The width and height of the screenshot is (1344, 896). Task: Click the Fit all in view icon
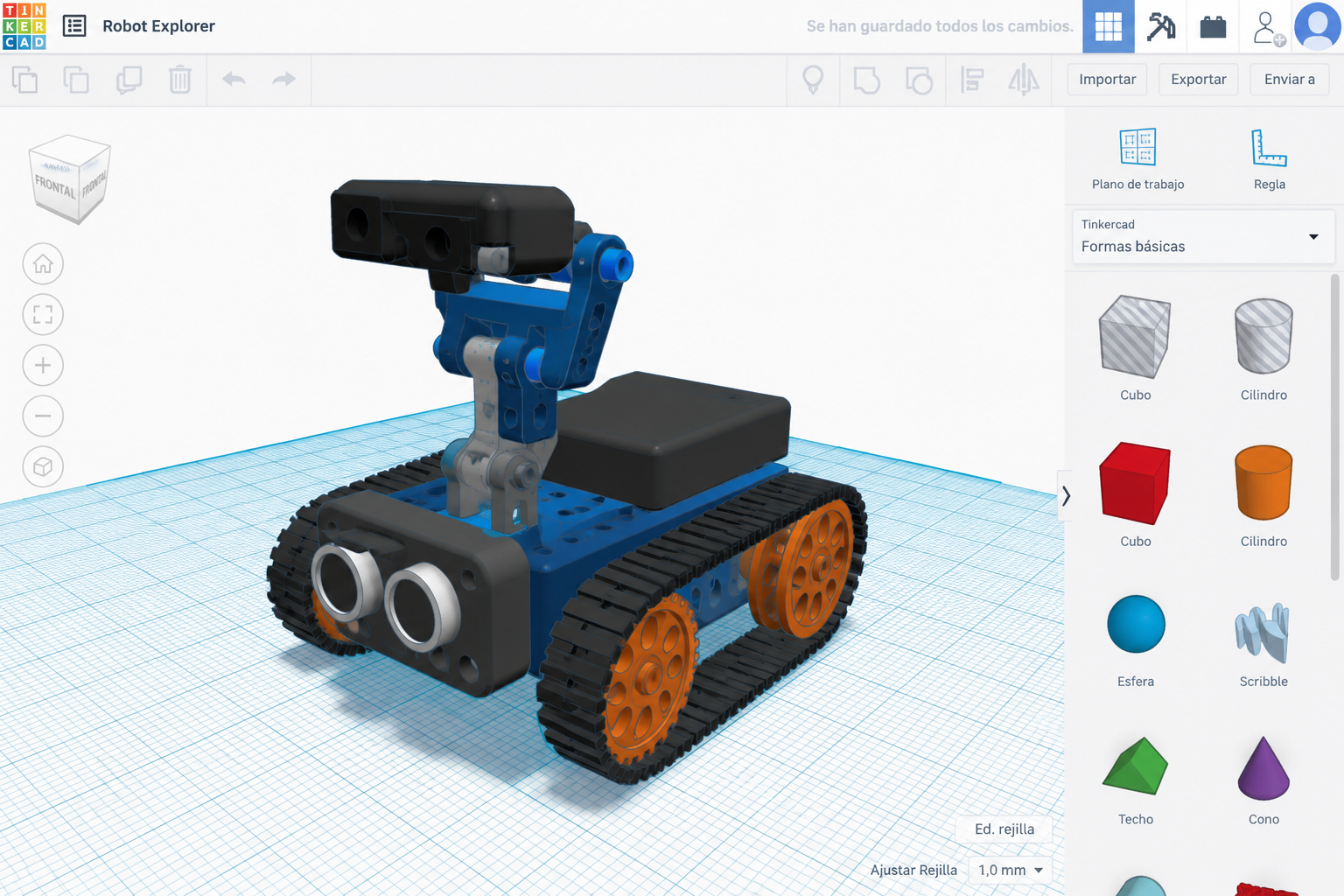43,314
